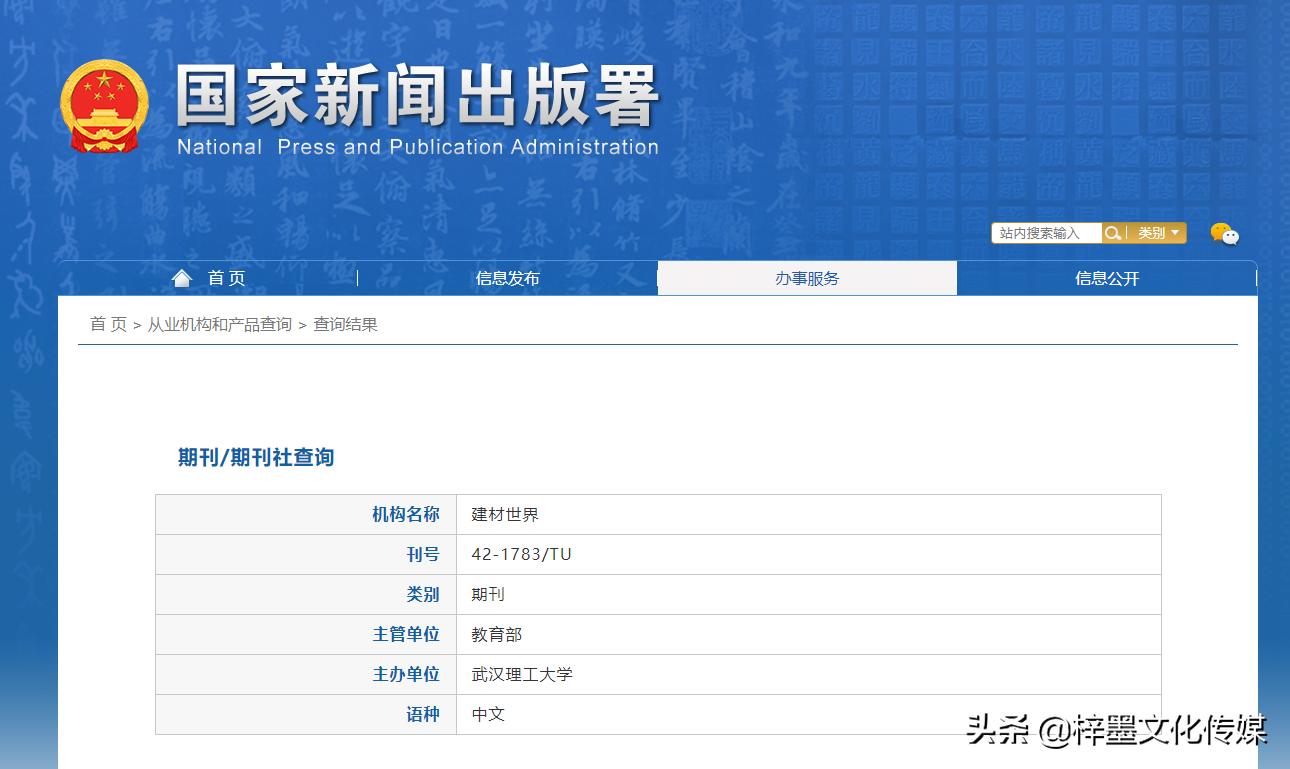Viewport: 1290px width, 769px height.
Task: Click the 42-1783/TU journal number
Action: pos(520,554)
